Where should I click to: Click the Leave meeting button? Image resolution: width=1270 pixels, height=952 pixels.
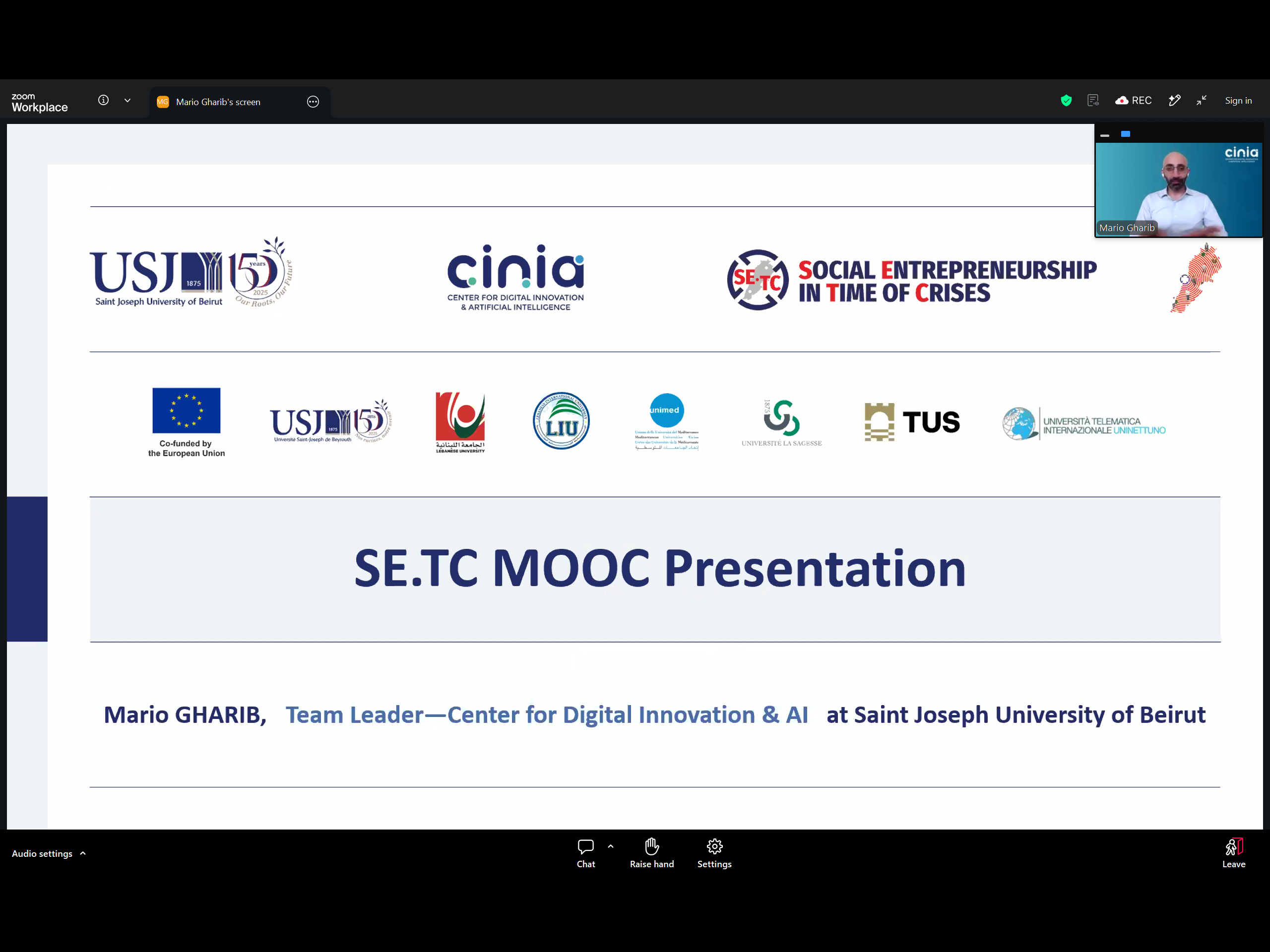(1234, 853)
